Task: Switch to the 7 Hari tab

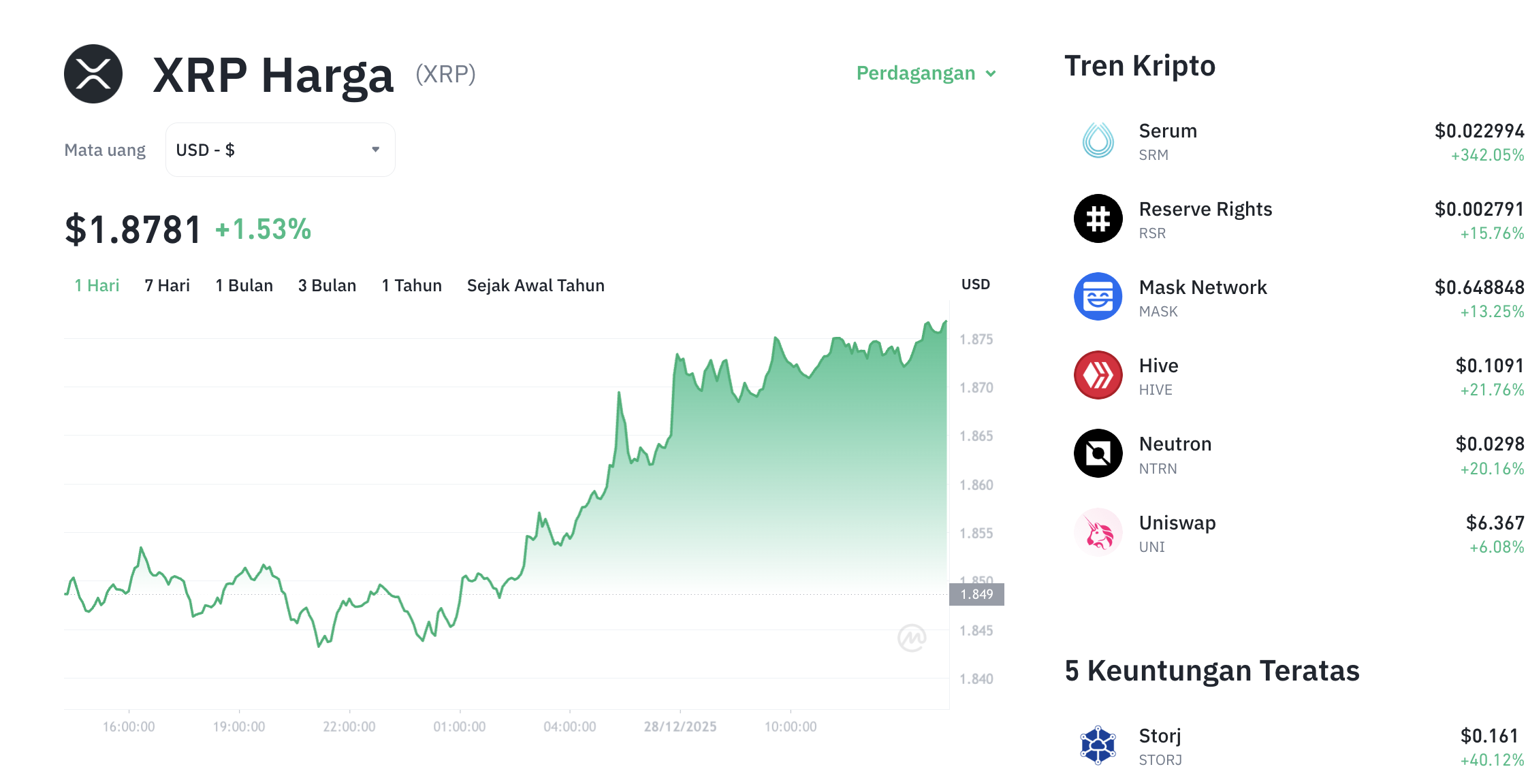Action: [x=167, y=285]
